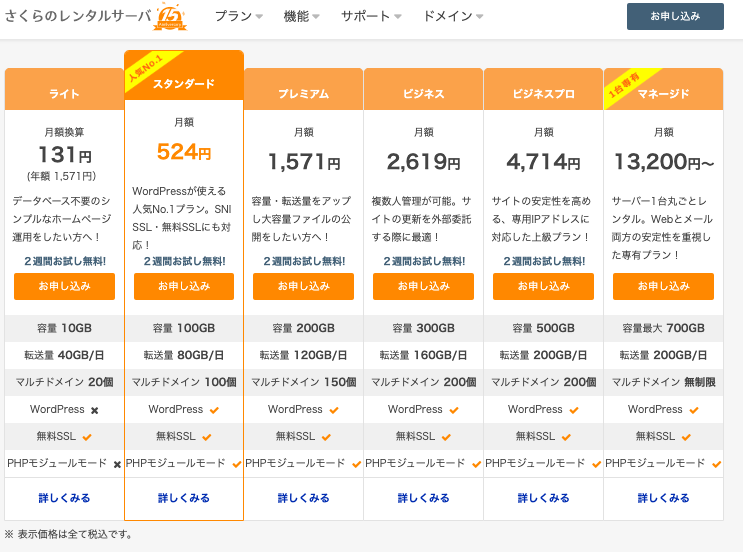Click the 131円 monthly price text
The height and width of the screenshot is (552, 743).
pos(65,154)
